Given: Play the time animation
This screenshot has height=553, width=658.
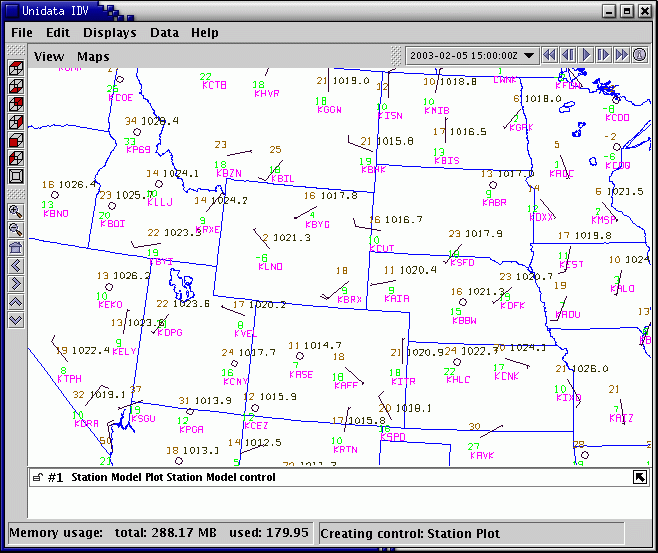Looking at the screenshot, I should point(586,55).
